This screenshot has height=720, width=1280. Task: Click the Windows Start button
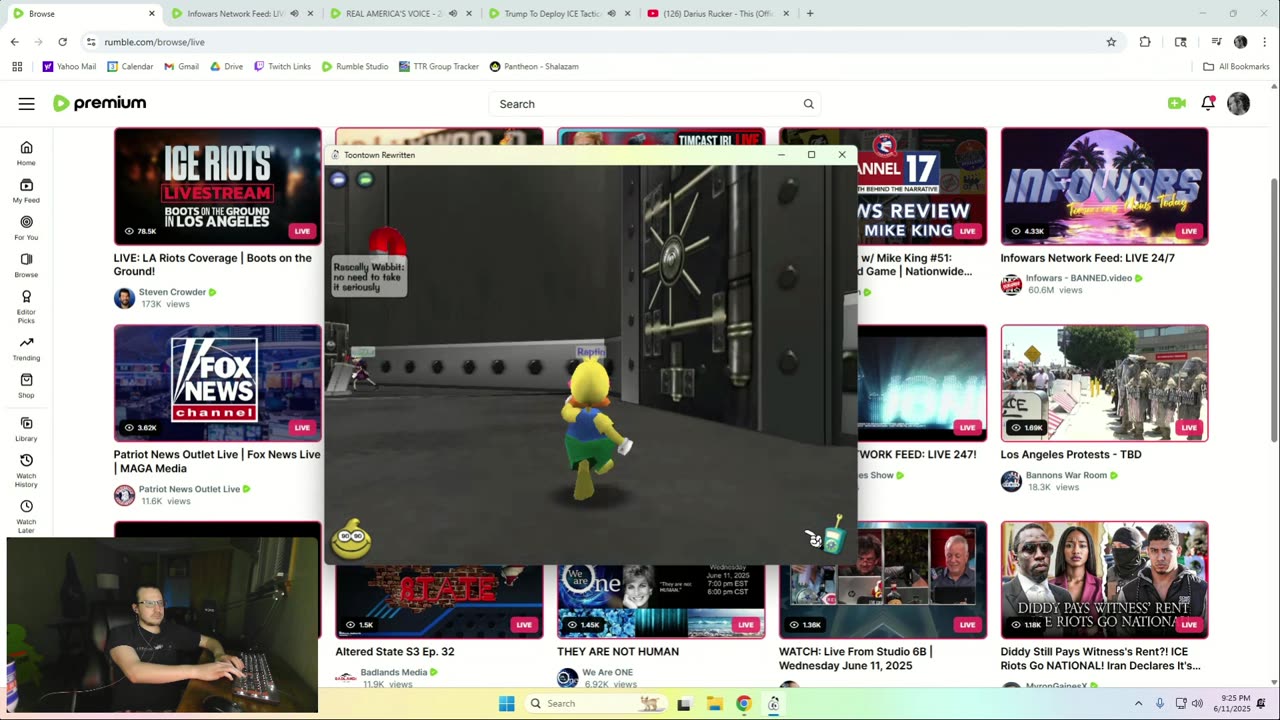click(x=506, y=704)
